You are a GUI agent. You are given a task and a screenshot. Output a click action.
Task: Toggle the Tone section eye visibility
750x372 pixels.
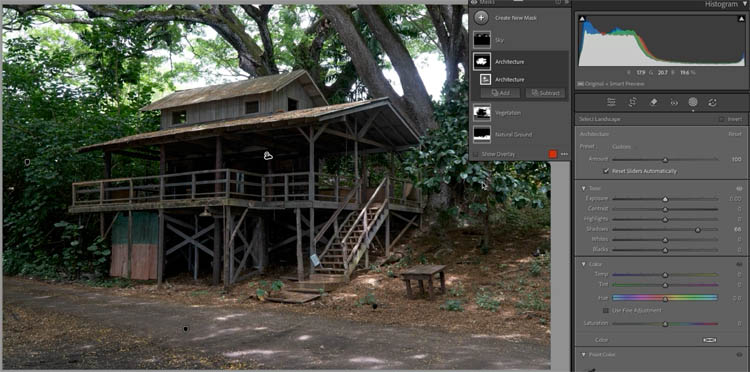[x=739, y=188]
